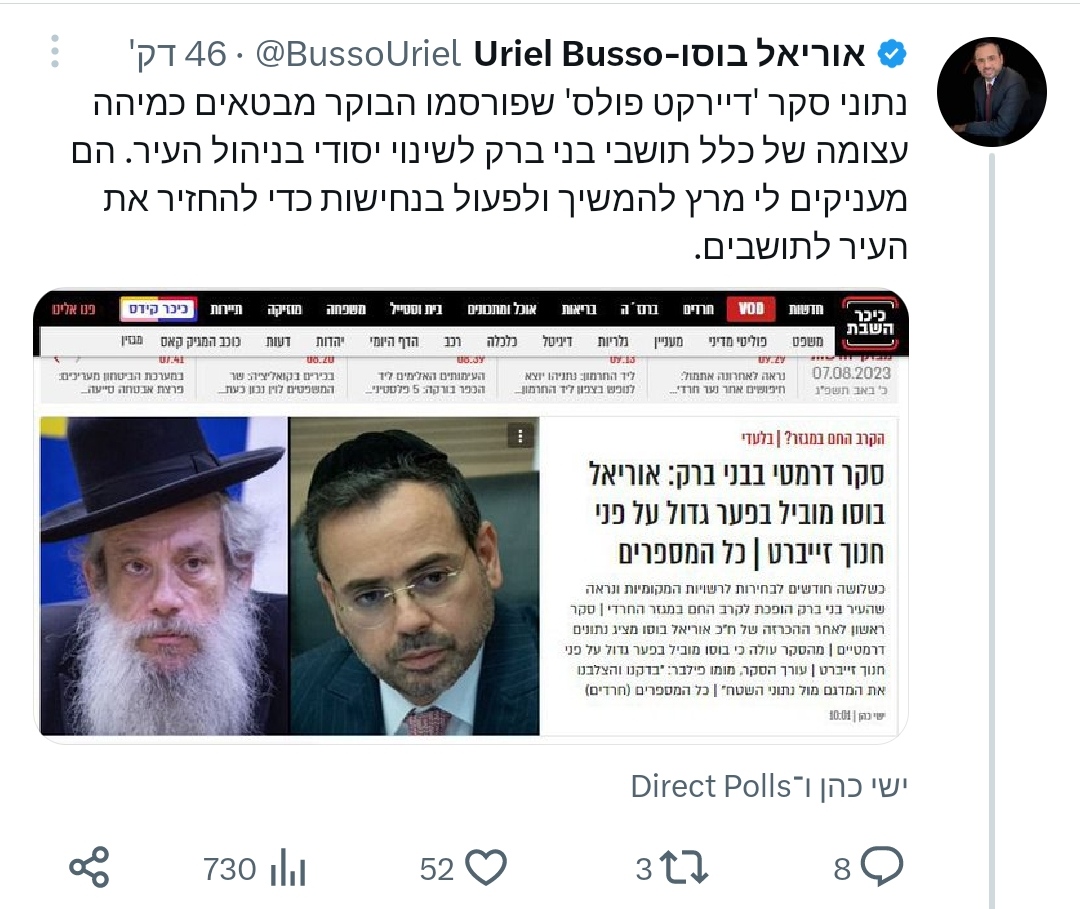The image size is (1080, 909).
Task: Open the three-dot more options menu
Action: point(55,52)
